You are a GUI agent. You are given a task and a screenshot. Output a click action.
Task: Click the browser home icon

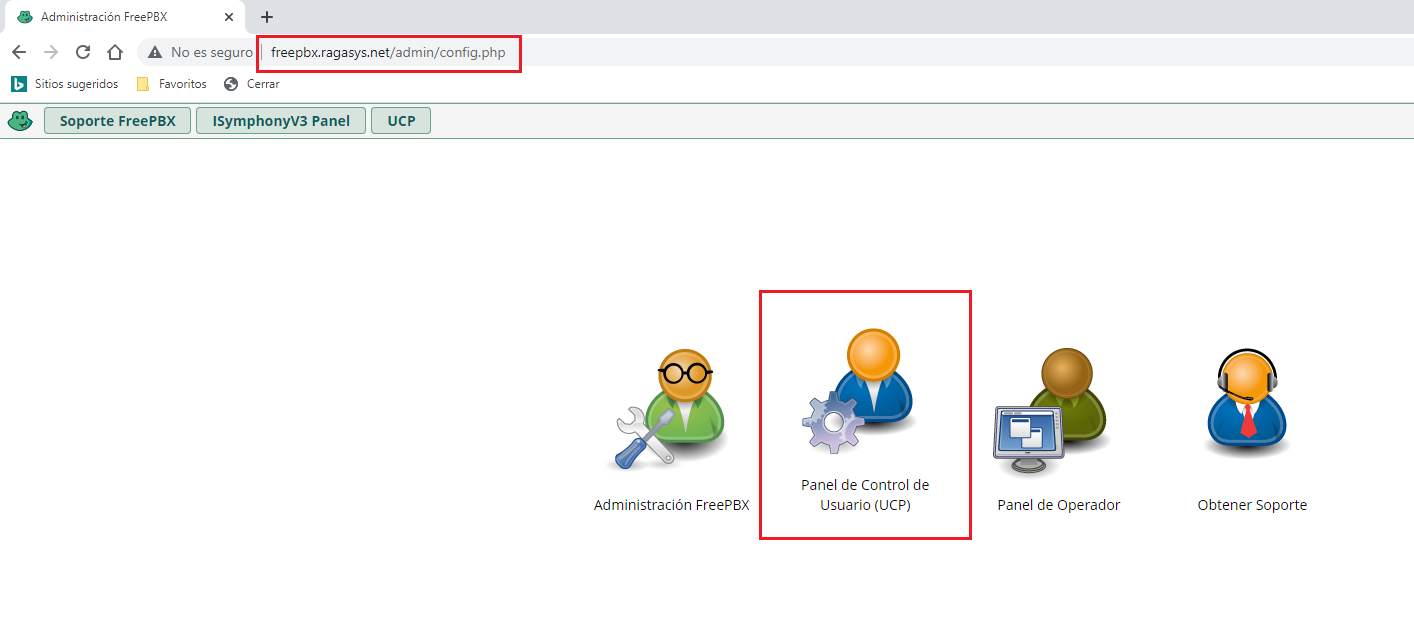pyautogui.click(x=114, y=52)
